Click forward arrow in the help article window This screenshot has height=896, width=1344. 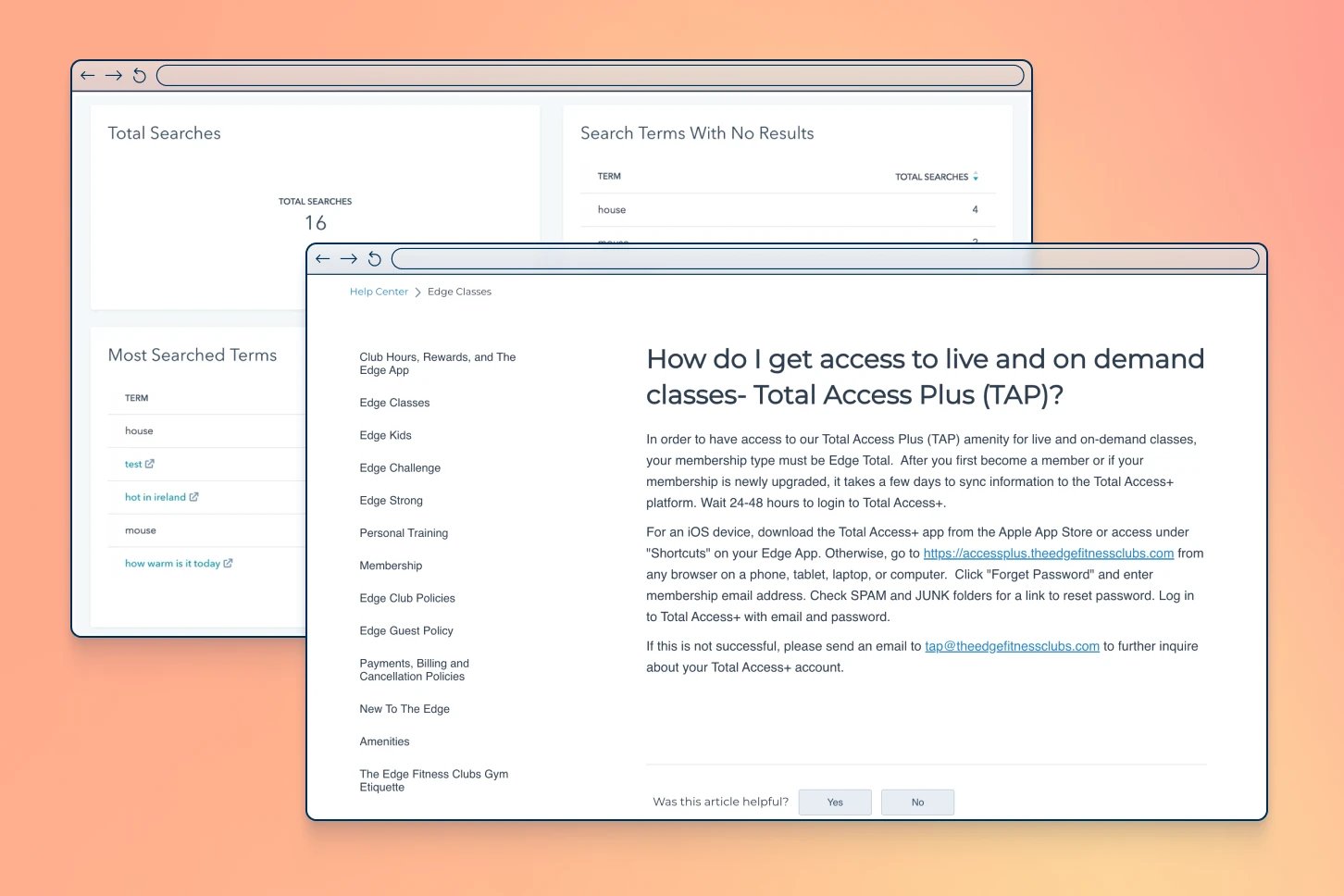[349, 259]
